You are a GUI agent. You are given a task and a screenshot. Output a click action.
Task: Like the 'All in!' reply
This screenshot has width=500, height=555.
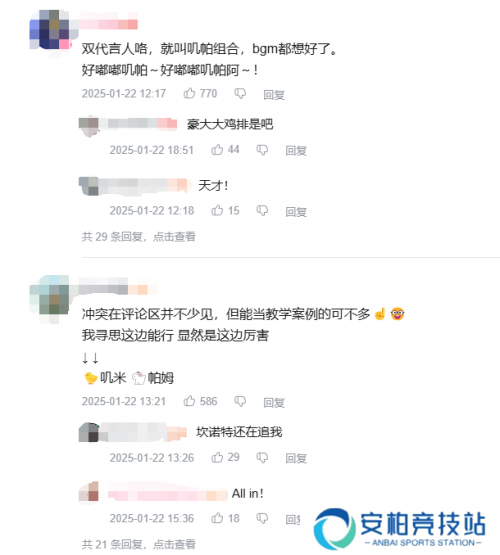[217, 518]
